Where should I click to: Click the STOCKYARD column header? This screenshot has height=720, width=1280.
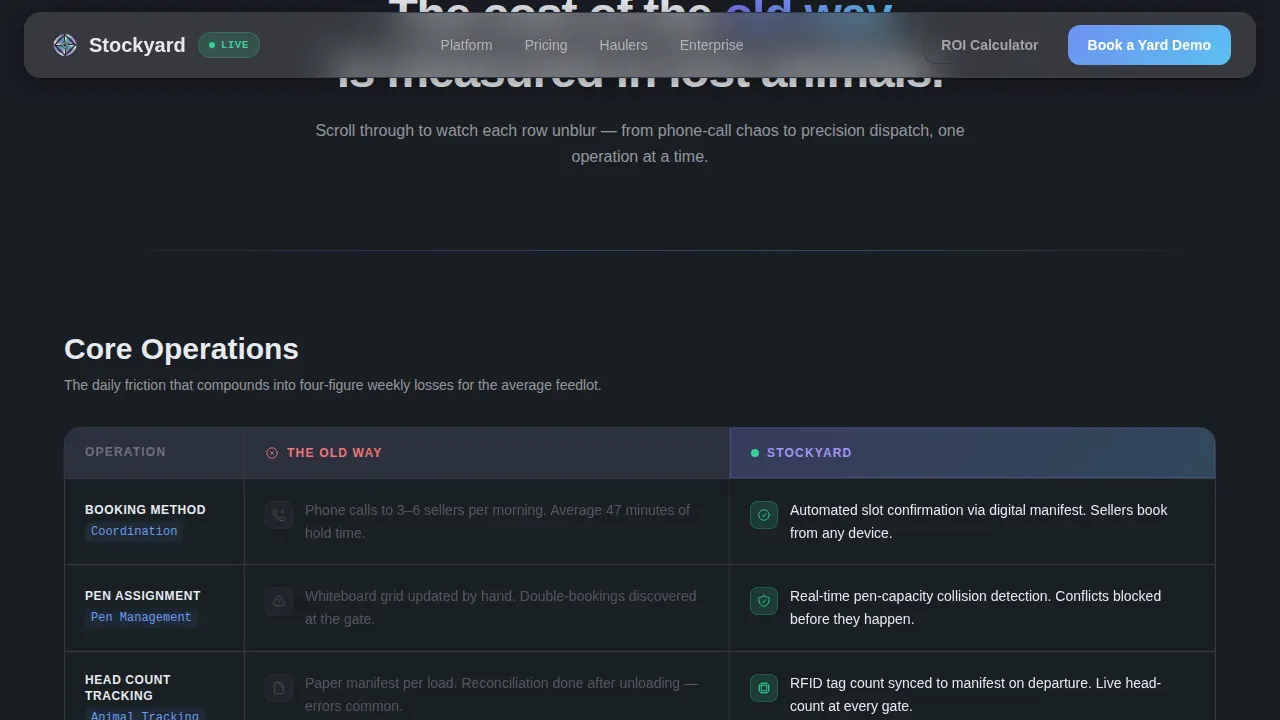click(x=809, y=453)
